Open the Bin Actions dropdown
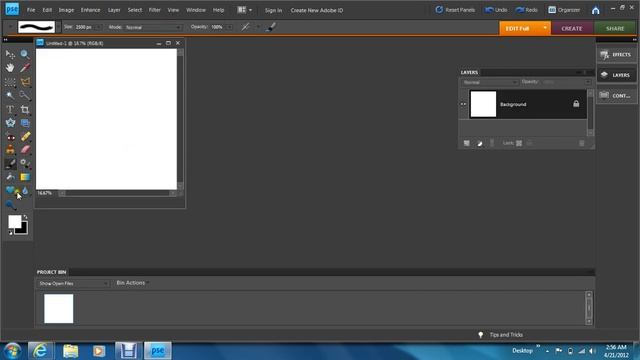 132,283
